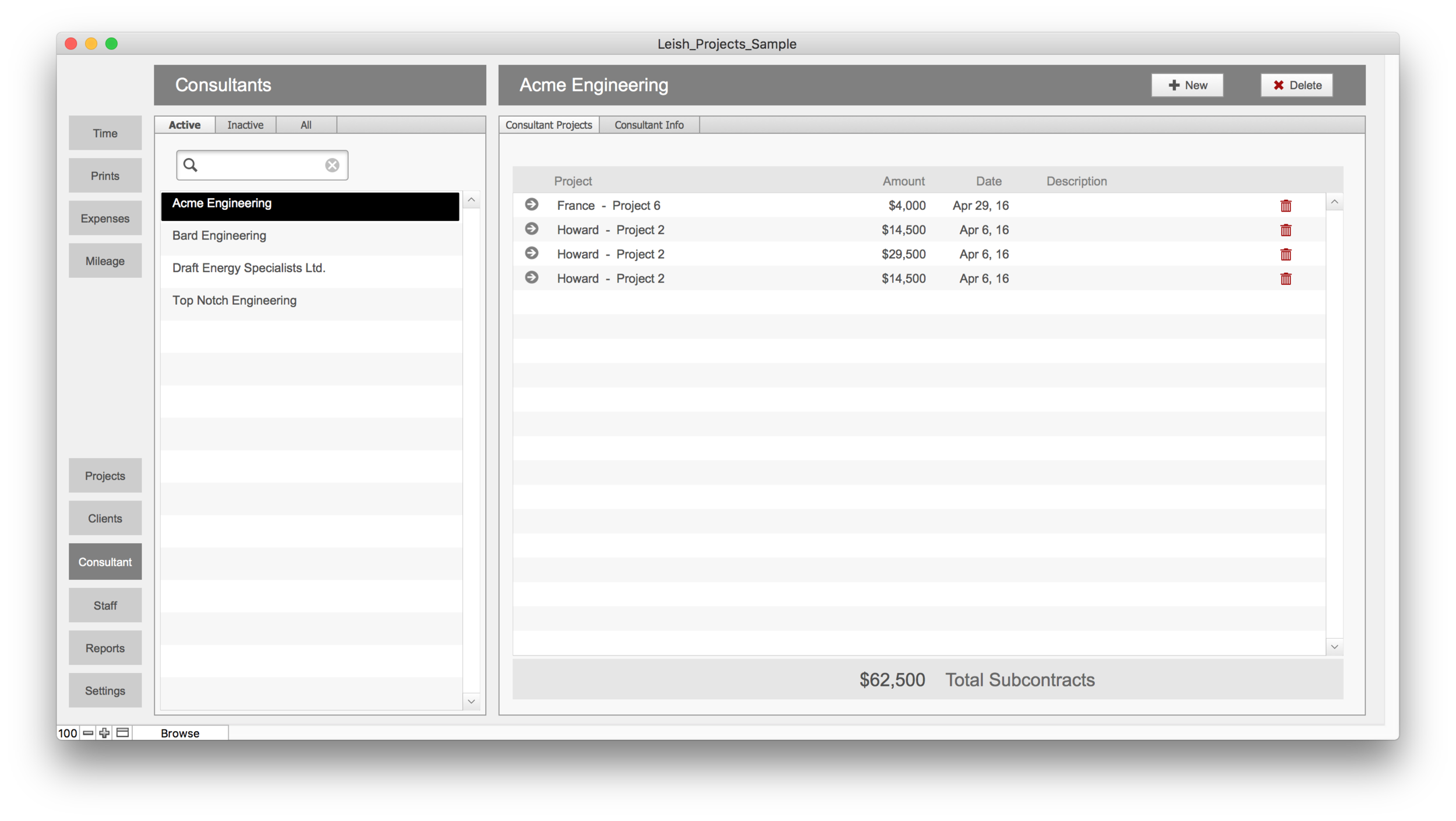The width and height of the screenshot is (1456, 821).
Task: Open France Project 6 via arrow icon
Action: tap(531, 205)
